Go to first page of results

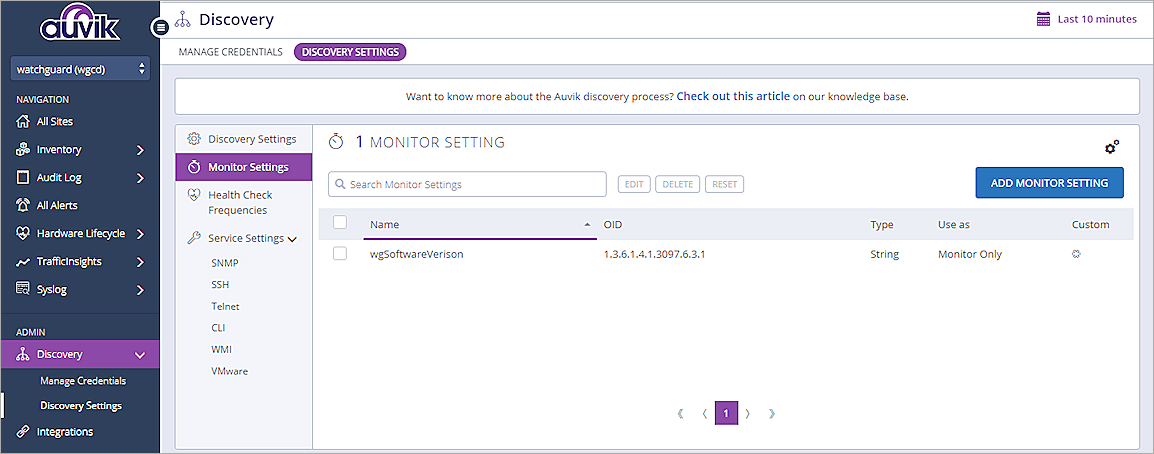pyautogui.click(x=680, y=414)
